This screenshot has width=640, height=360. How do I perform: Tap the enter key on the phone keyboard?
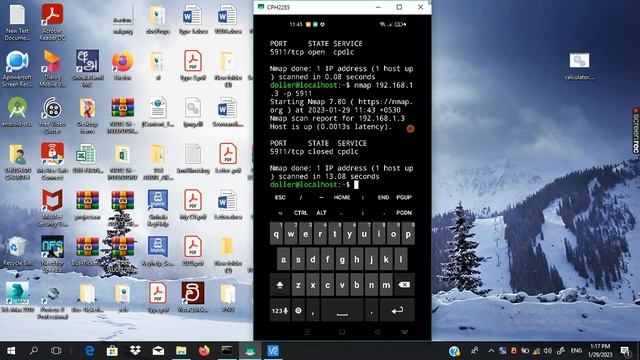(x=397, y=311)
